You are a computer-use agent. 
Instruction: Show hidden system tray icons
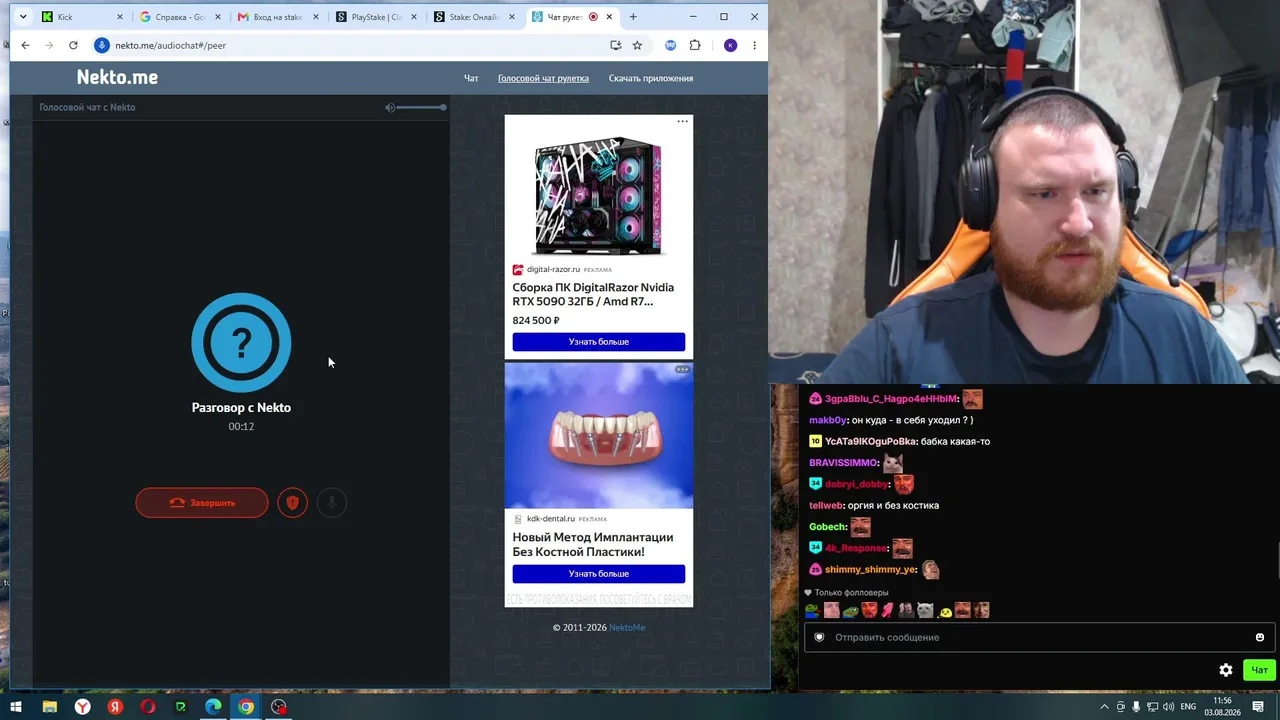1104,707
